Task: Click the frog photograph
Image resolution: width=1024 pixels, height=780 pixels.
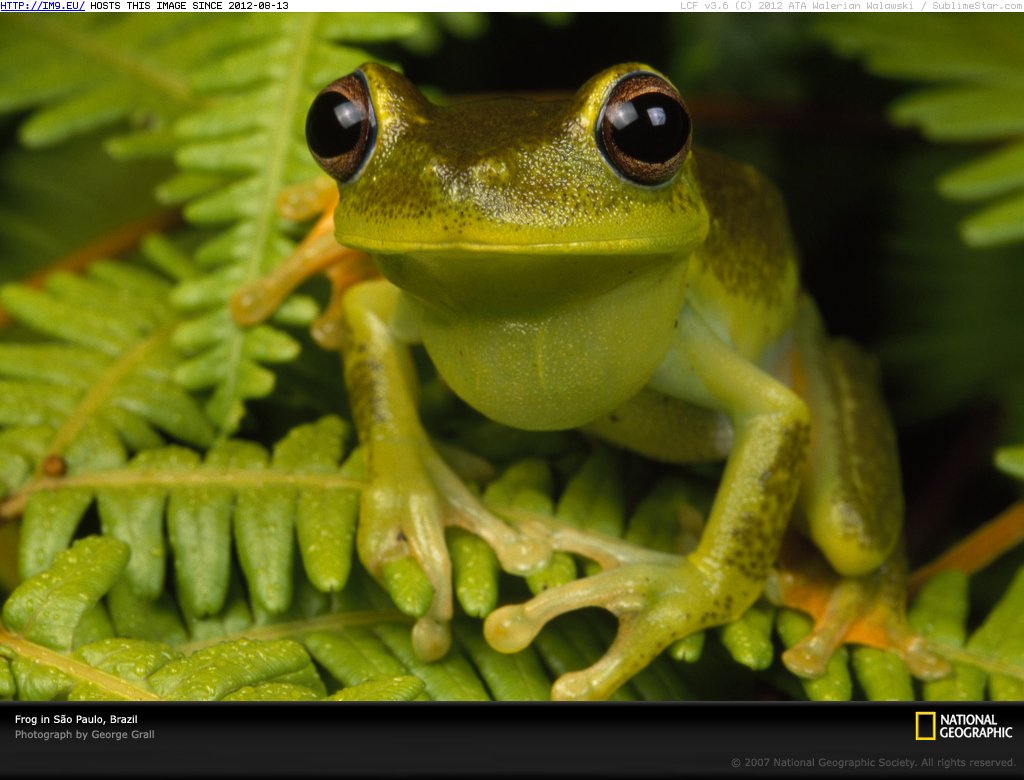Action: pos(512,357)
